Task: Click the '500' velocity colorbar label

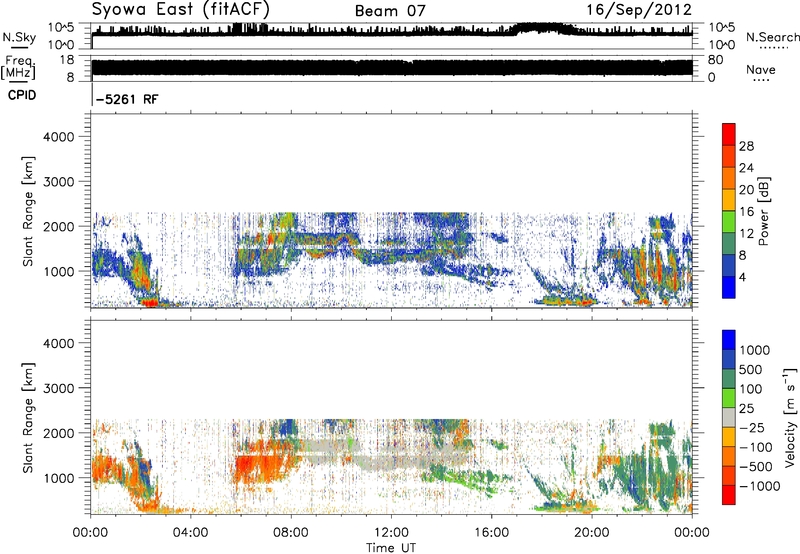Action: click(751, 370)
